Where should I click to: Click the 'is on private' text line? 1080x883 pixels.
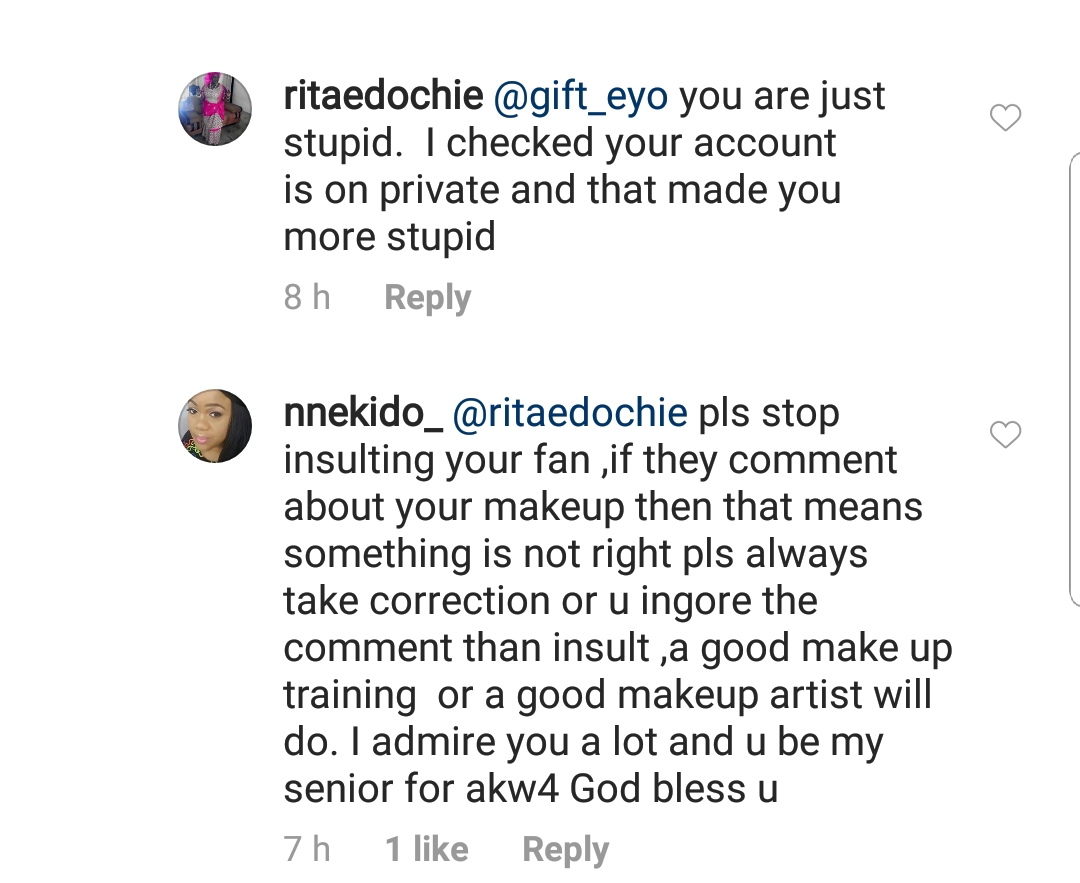562,190
